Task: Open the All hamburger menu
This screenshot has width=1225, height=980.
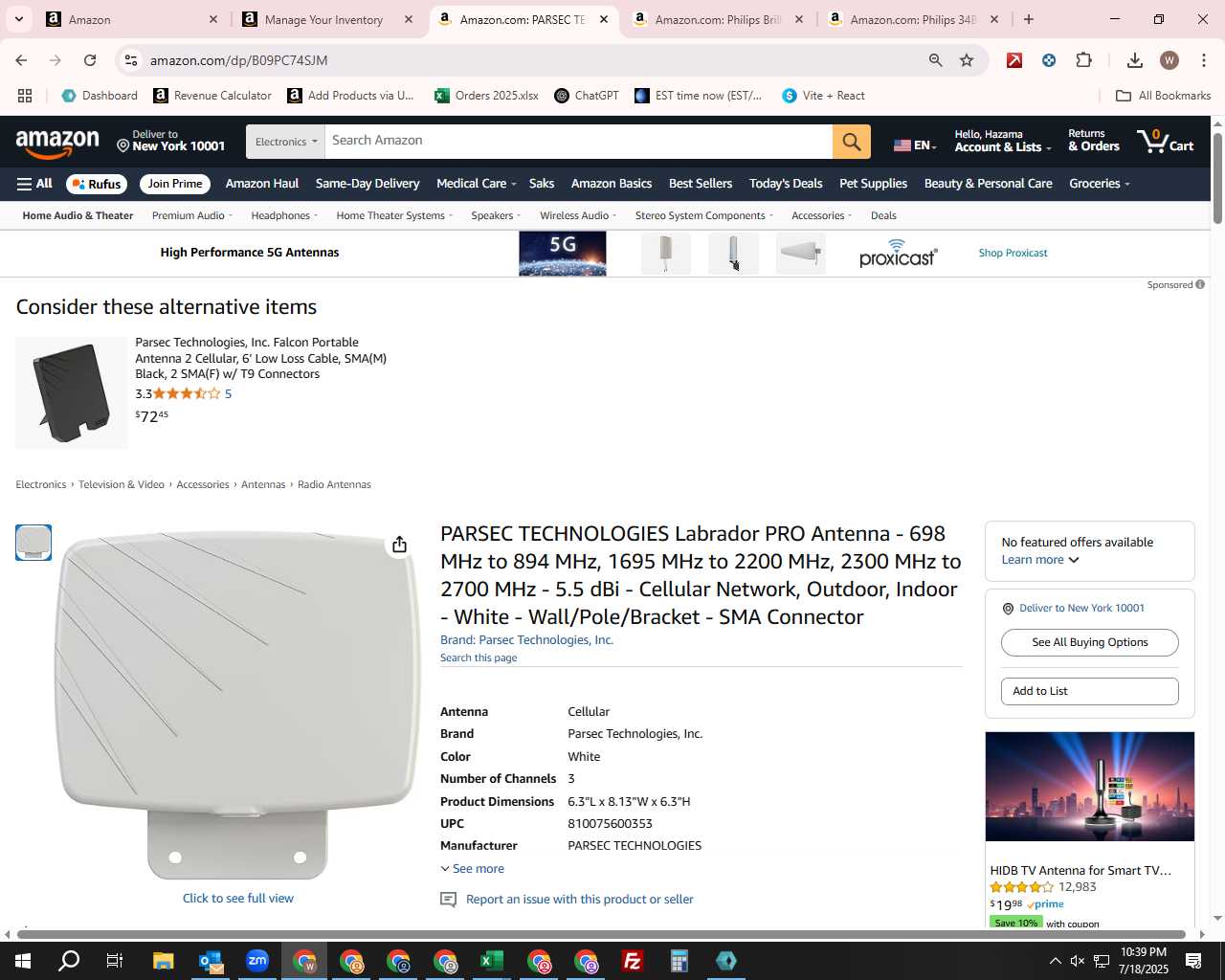Action: (34, 184)
